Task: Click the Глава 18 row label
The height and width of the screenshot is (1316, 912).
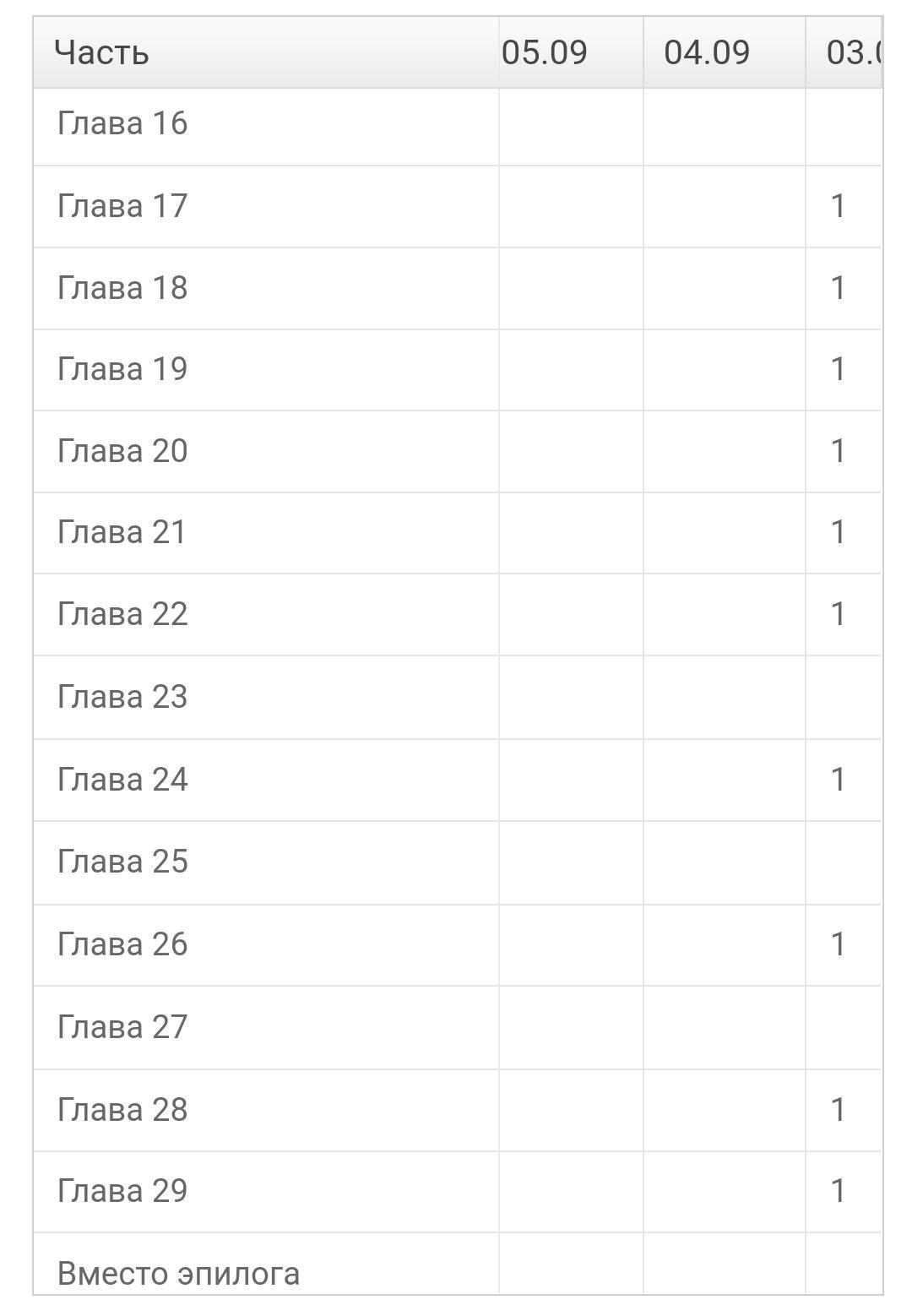Action: 122,288
